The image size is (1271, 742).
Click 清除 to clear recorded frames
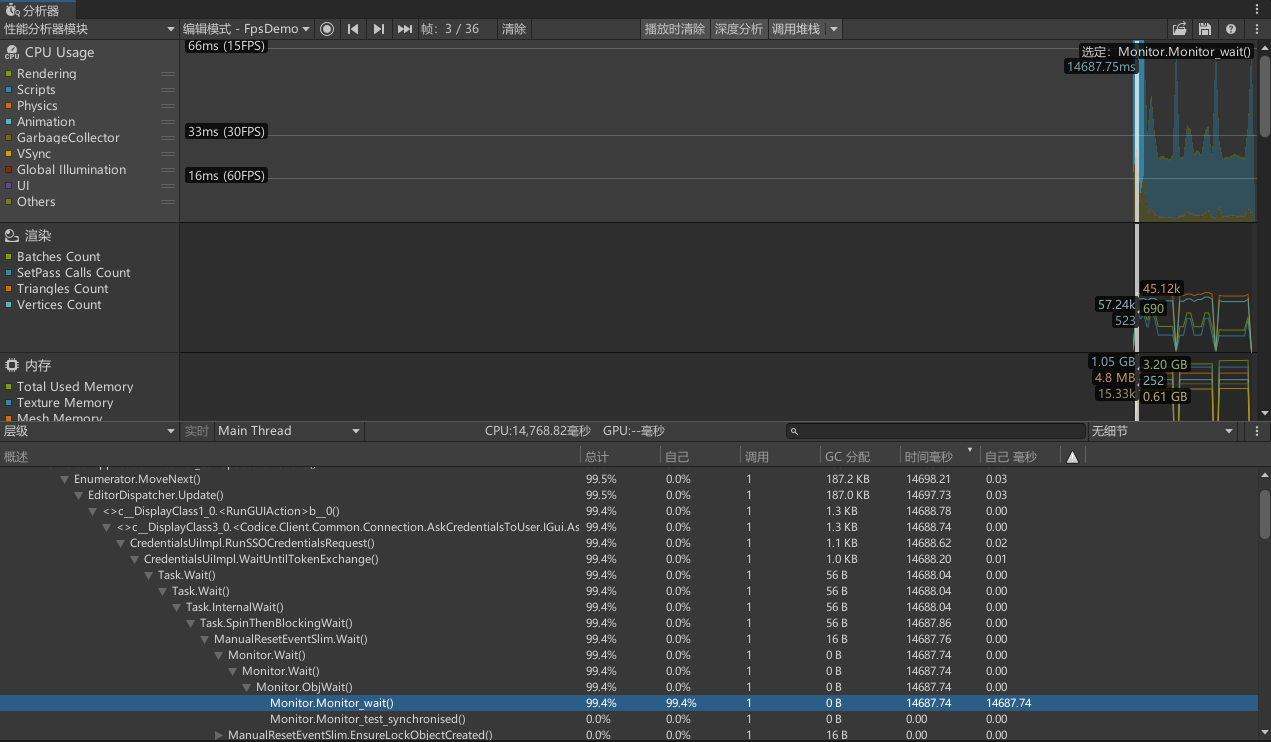tap(513, 29)
